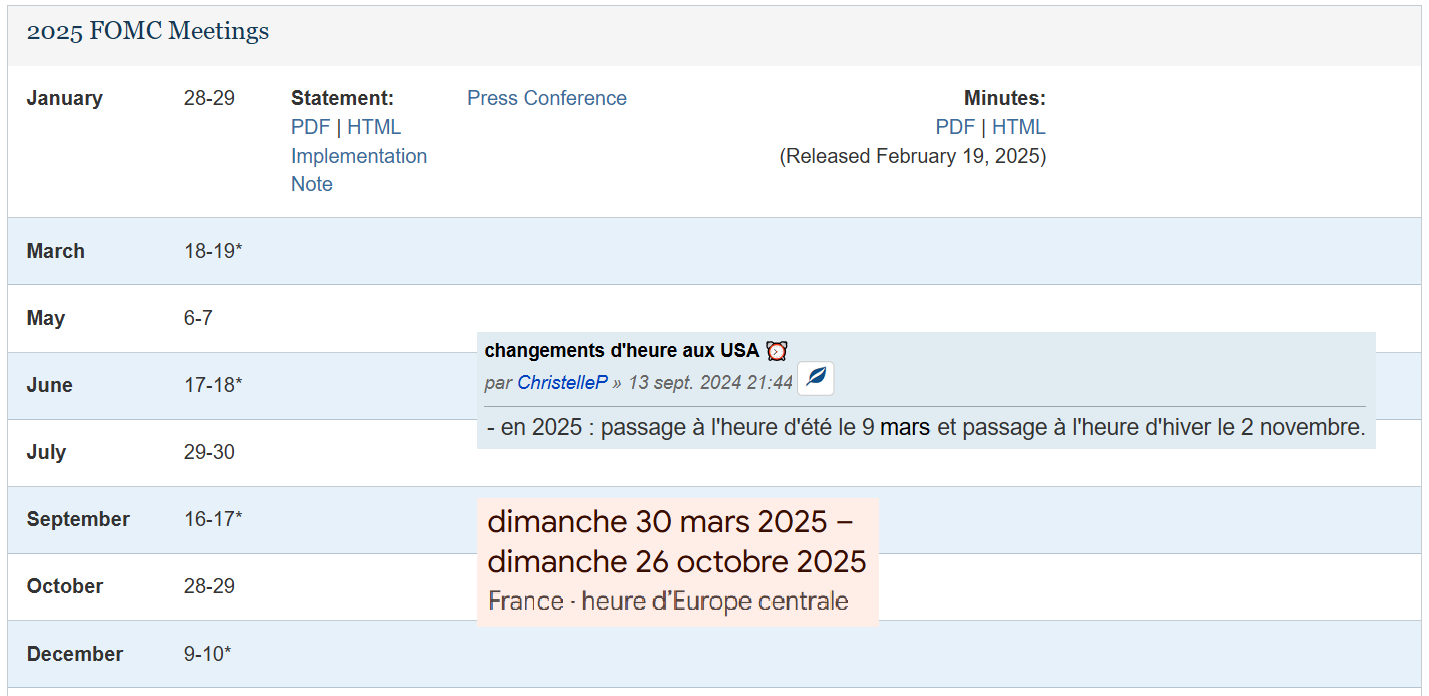Select the March 18-19* meeting row
The width and height of the screenshot is (1429, 696).
click(x=213, y=251)
